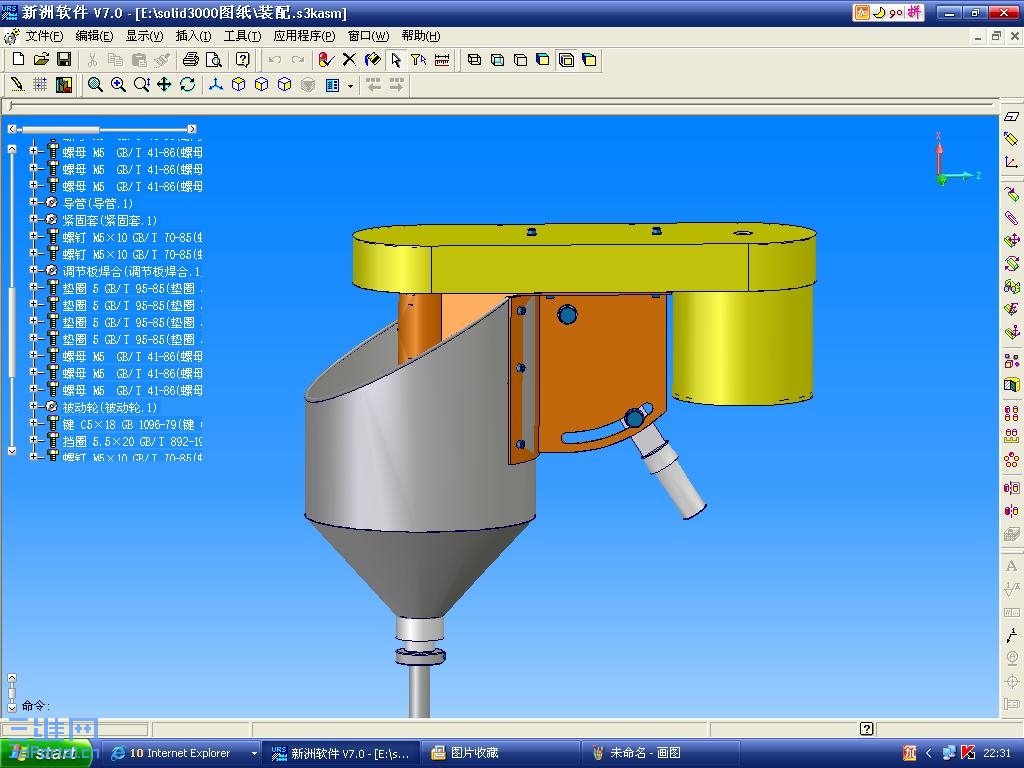Open print preview icon
The width and height of the screenshot is (1024, 768).
click(214, 60)
